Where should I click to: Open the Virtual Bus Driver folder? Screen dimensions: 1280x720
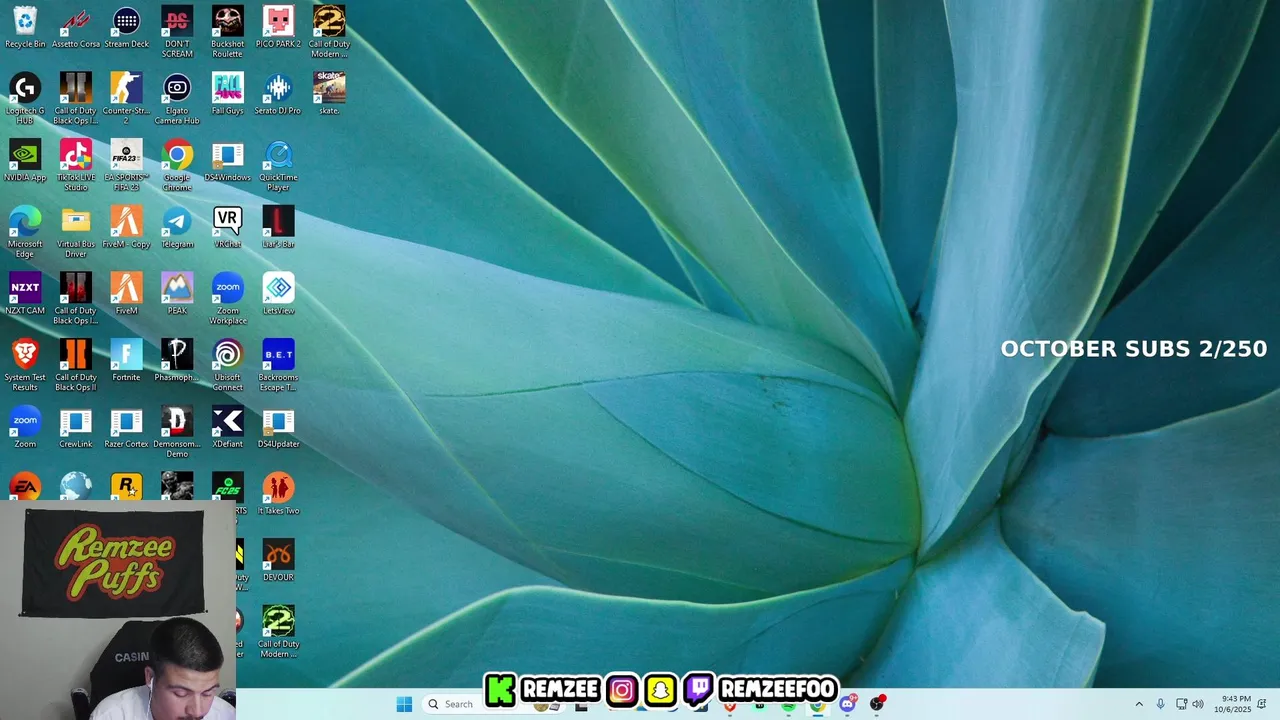(x=76, y=231)
